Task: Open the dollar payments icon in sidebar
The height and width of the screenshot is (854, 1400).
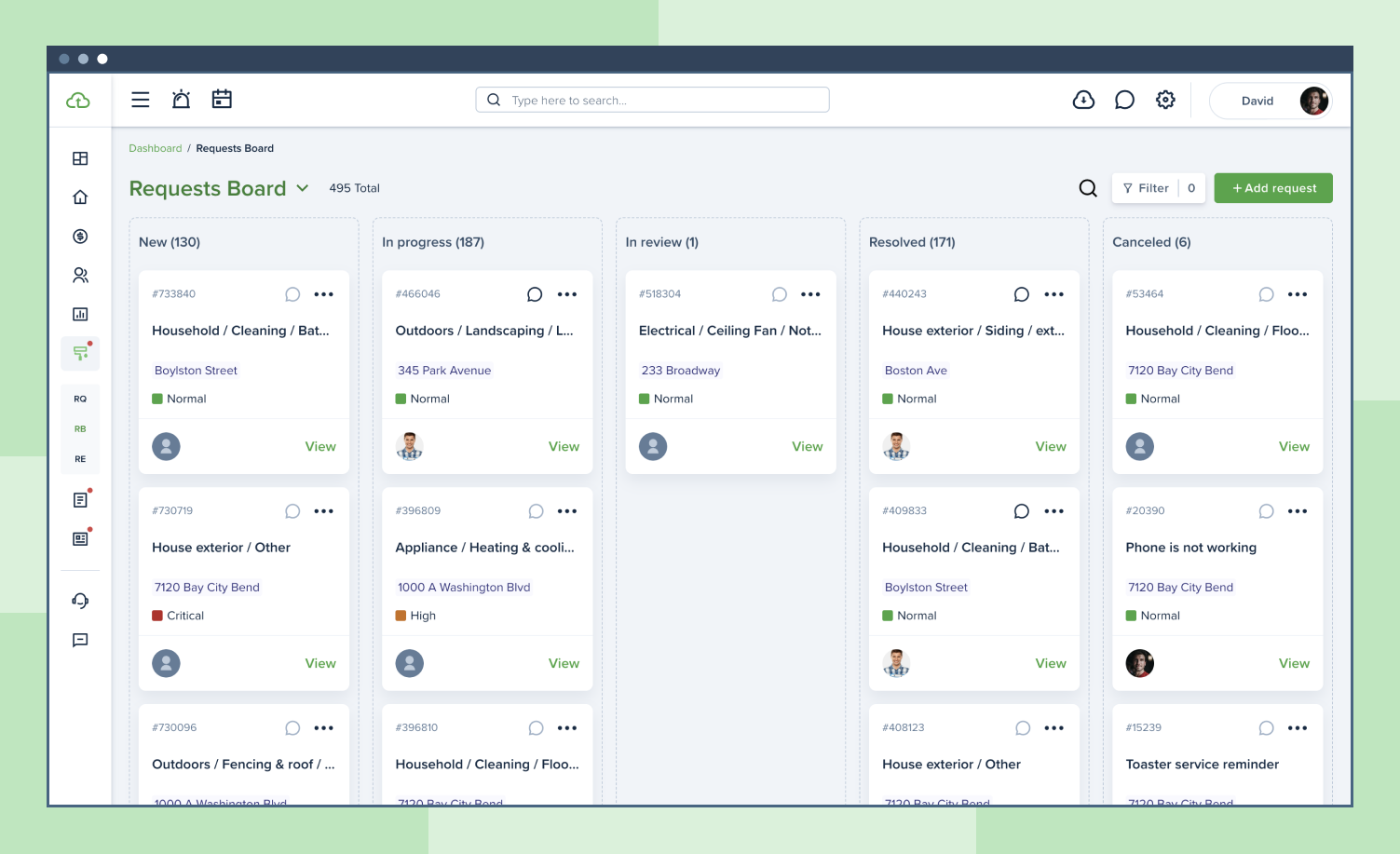Action: (80, 237)
